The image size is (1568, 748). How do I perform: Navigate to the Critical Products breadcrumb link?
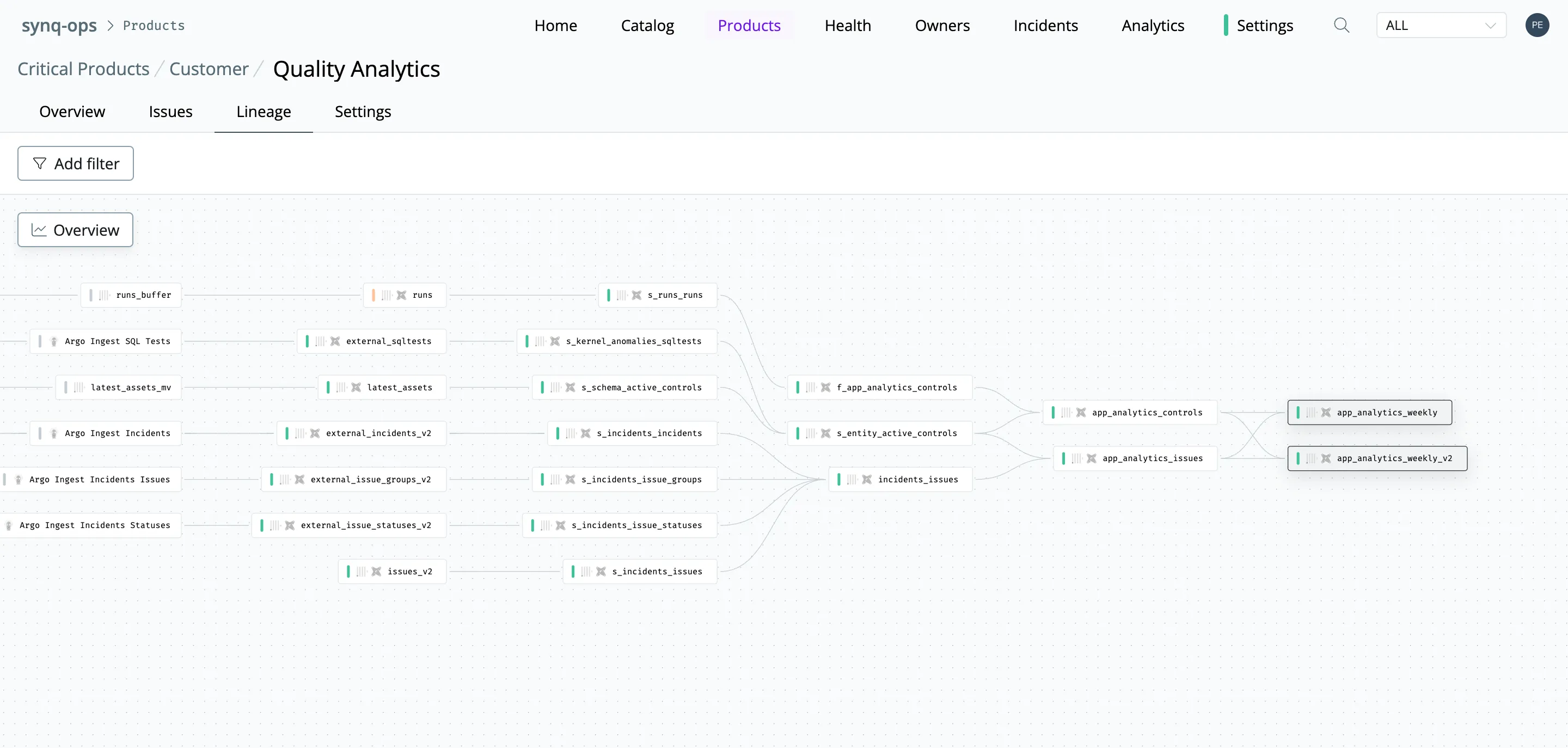point(83,69)
